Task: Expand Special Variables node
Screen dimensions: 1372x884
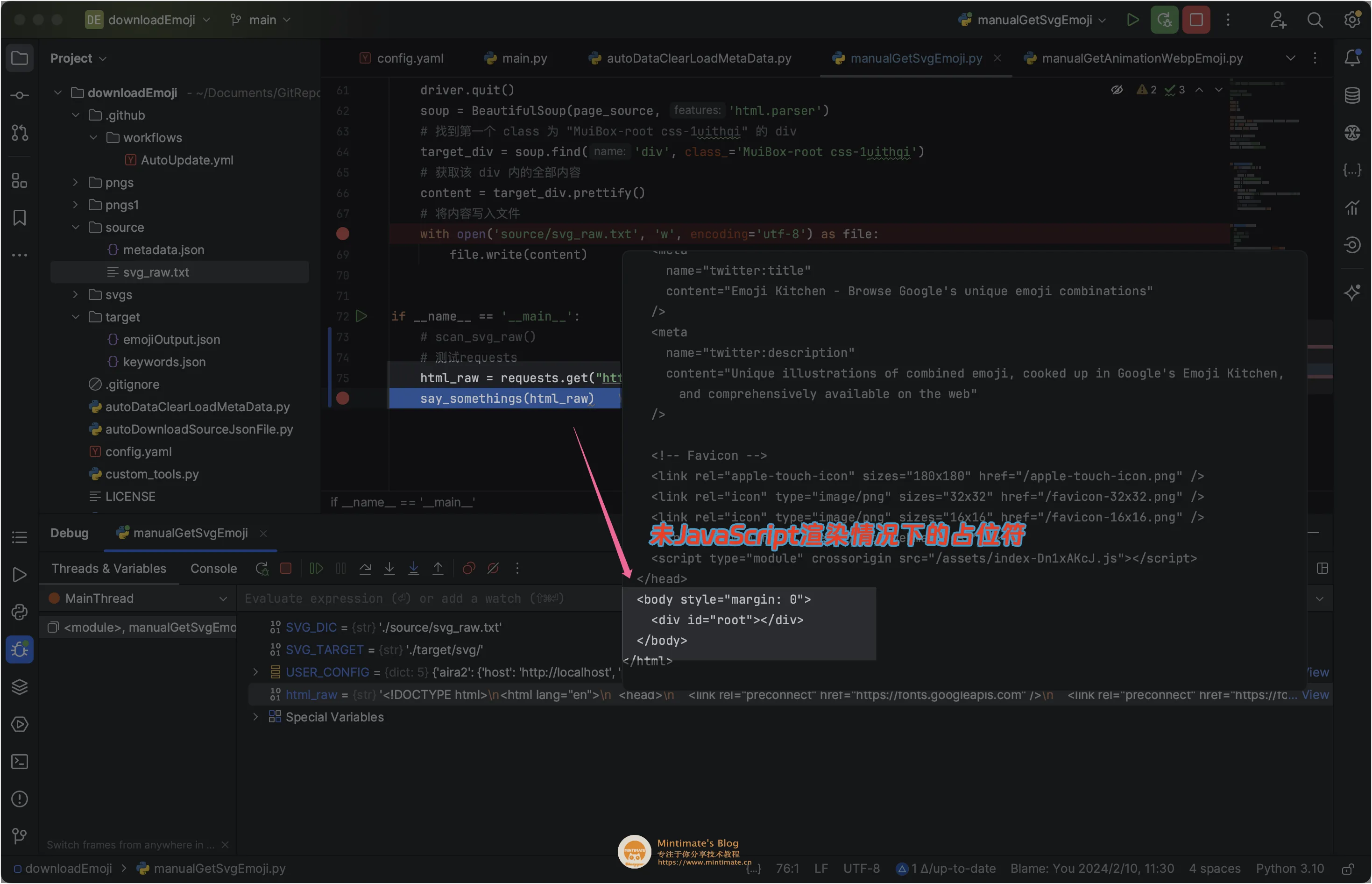Action: tap(256, 716)
